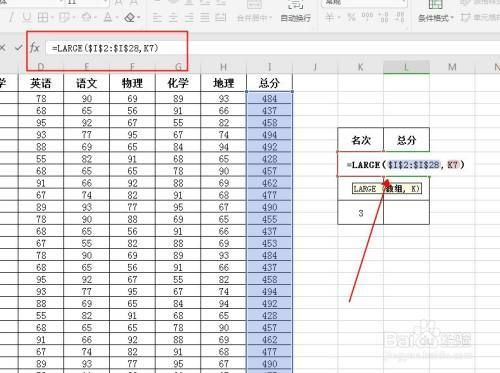Click the 名次 cell in column K
The height and width of the screenshot is (373, 500).
click(361, 140)
